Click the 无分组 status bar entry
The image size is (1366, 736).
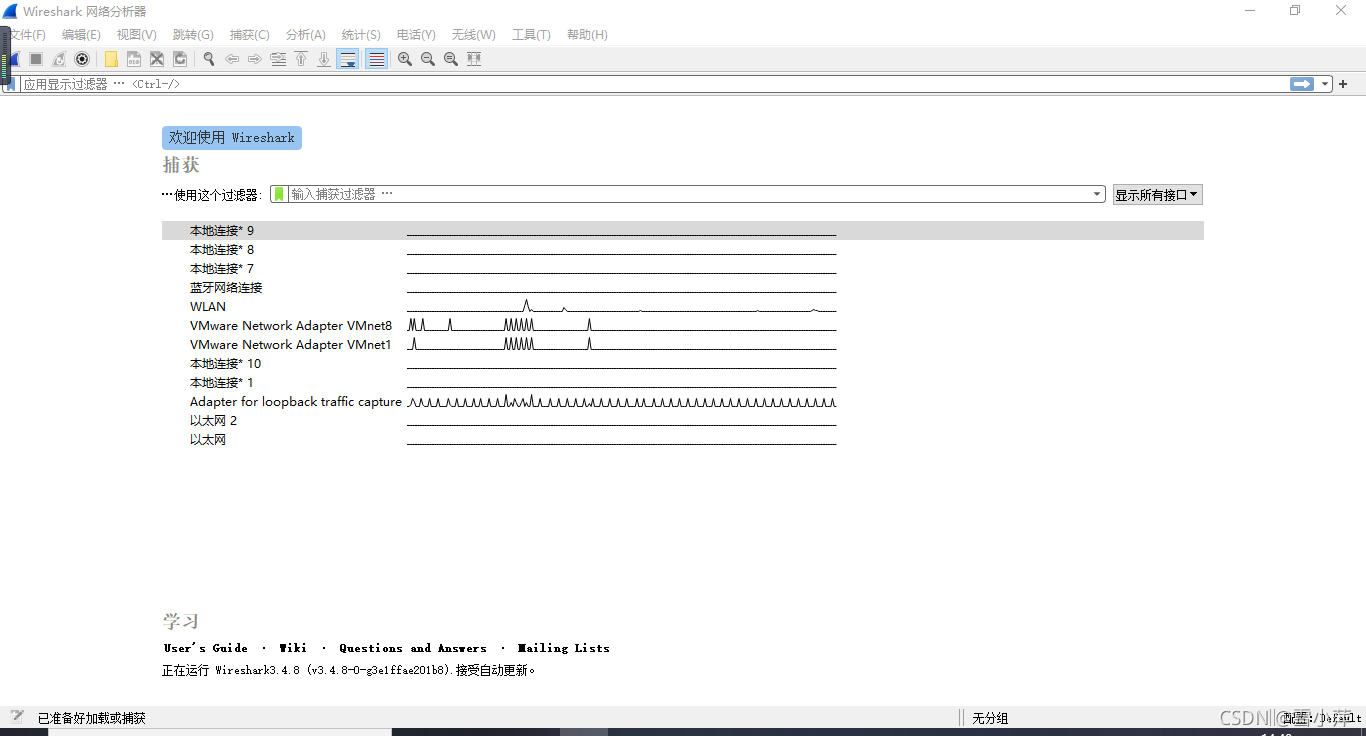click(x=990, y=718)
